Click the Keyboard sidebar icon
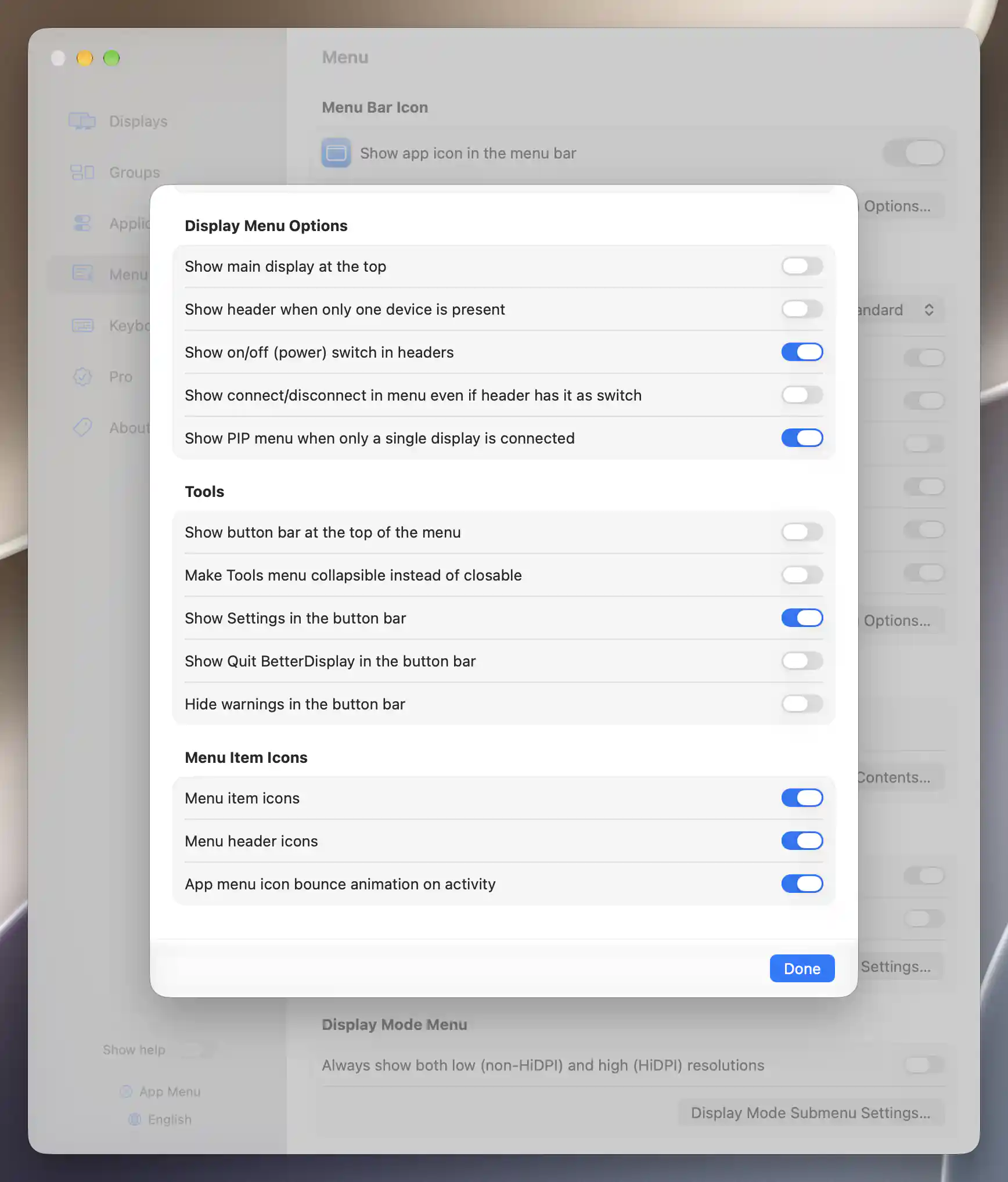The image size is (1008, 1182). pyautogui.click(x=82, y=326)
